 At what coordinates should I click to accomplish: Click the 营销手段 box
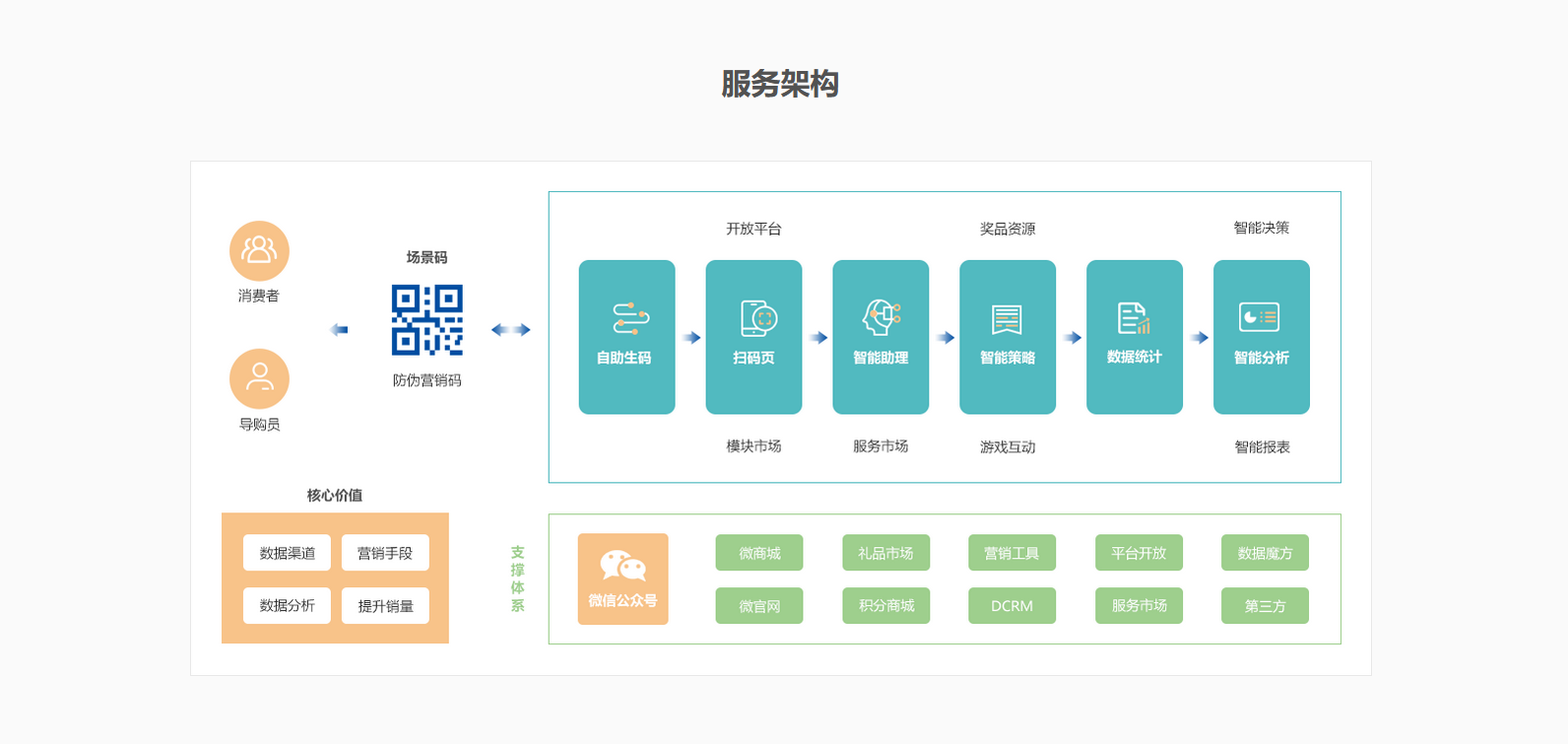click(385, 553)
